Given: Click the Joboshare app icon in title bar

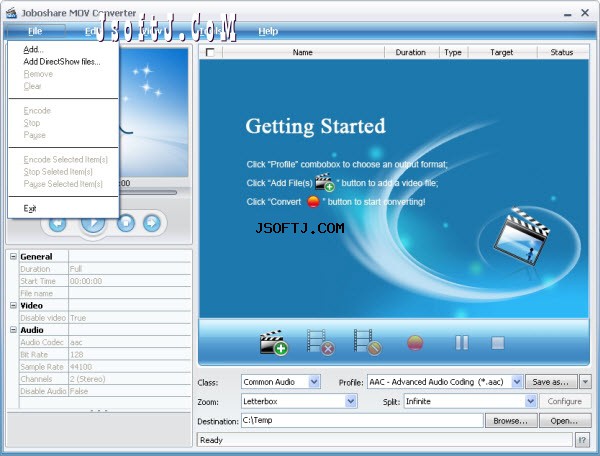Looking at the screenshot, I should pos(11,13).
